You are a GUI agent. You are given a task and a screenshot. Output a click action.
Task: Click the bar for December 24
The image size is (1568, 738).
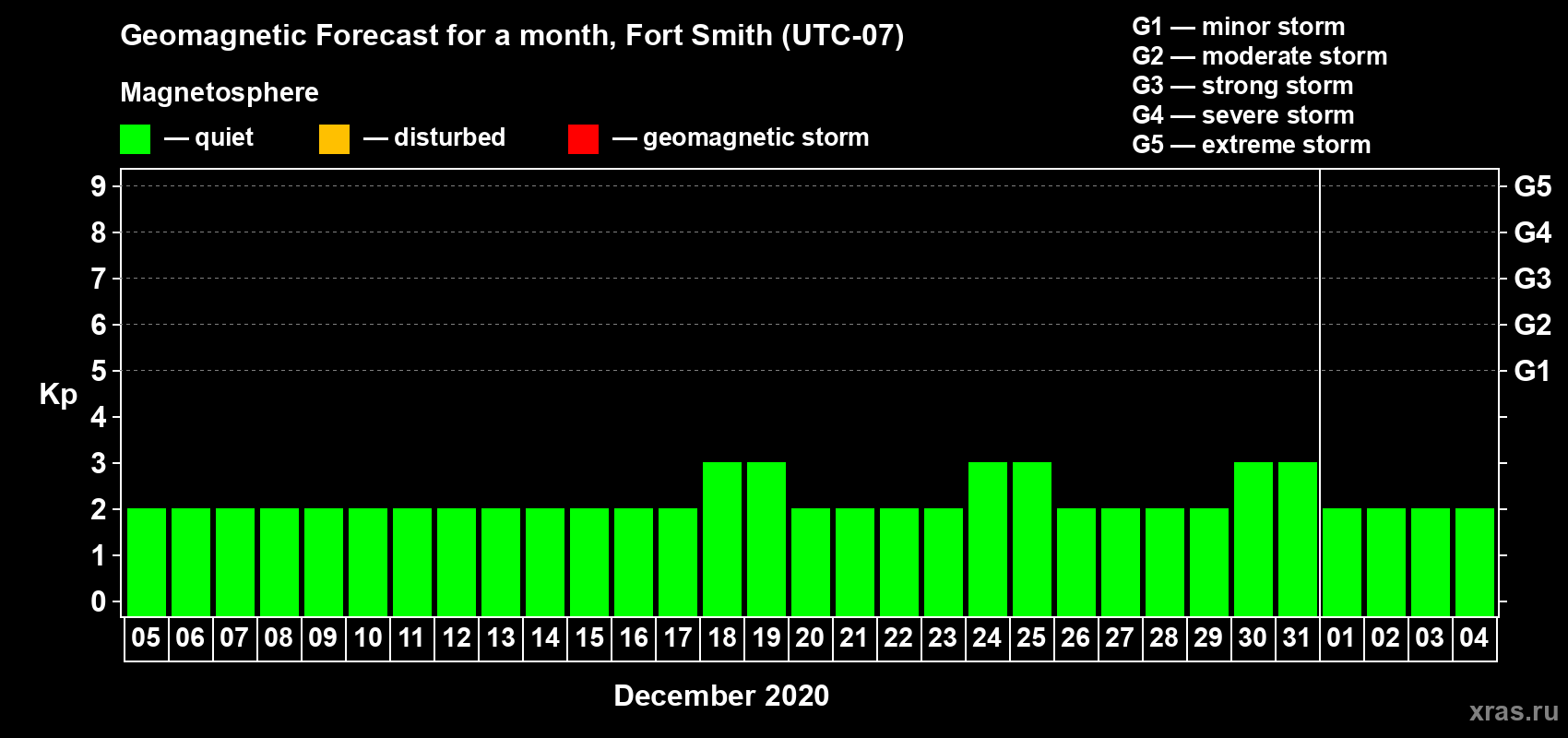pyautogui.click(x=988, y=539)
